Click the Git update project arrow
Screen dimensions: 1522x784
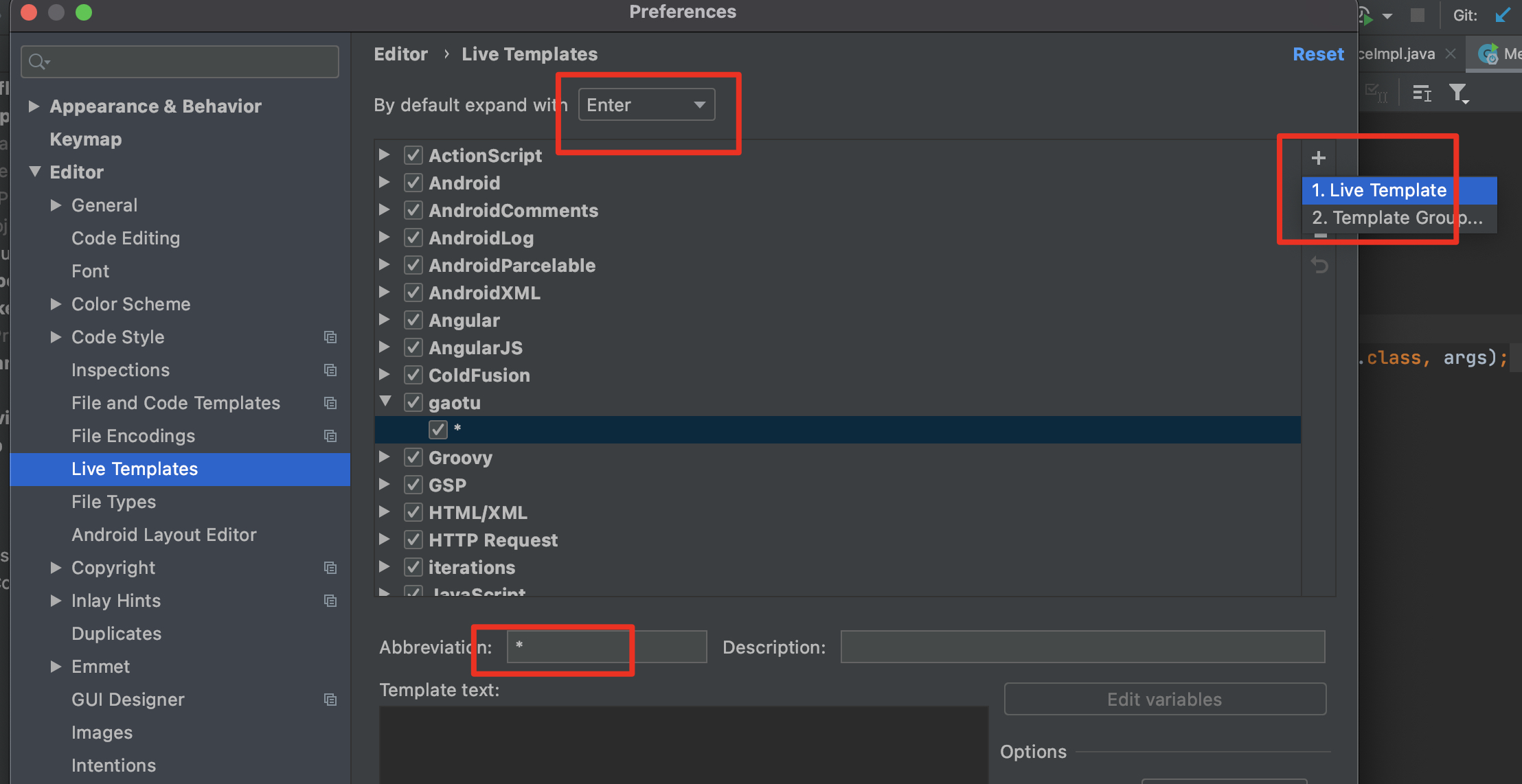pyautogui.click(x=1503, y=15)
